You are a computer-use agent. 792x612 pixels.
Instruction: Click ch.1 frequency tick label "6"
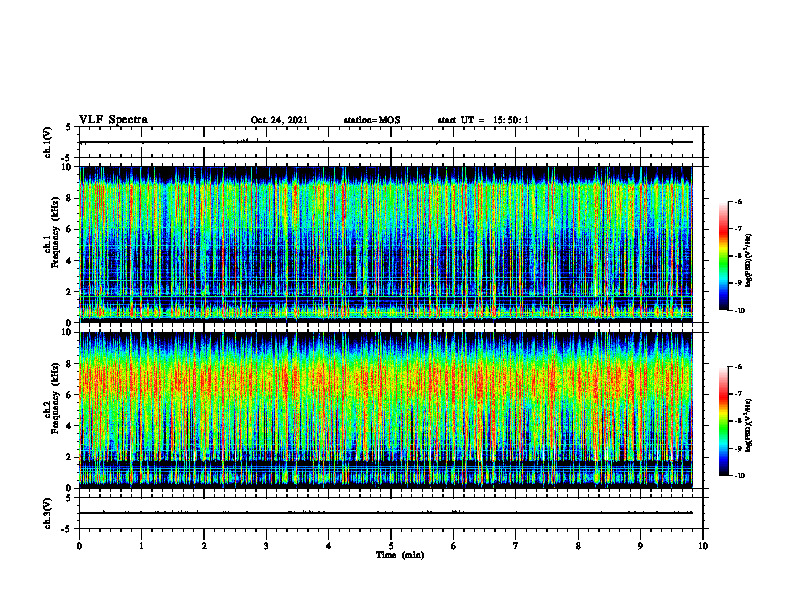tap(69, 229)
